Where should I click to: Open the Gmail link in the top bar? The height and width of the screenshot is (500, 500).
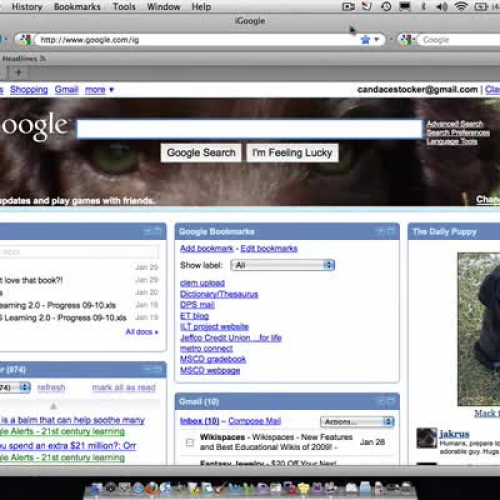pos(66,89)
